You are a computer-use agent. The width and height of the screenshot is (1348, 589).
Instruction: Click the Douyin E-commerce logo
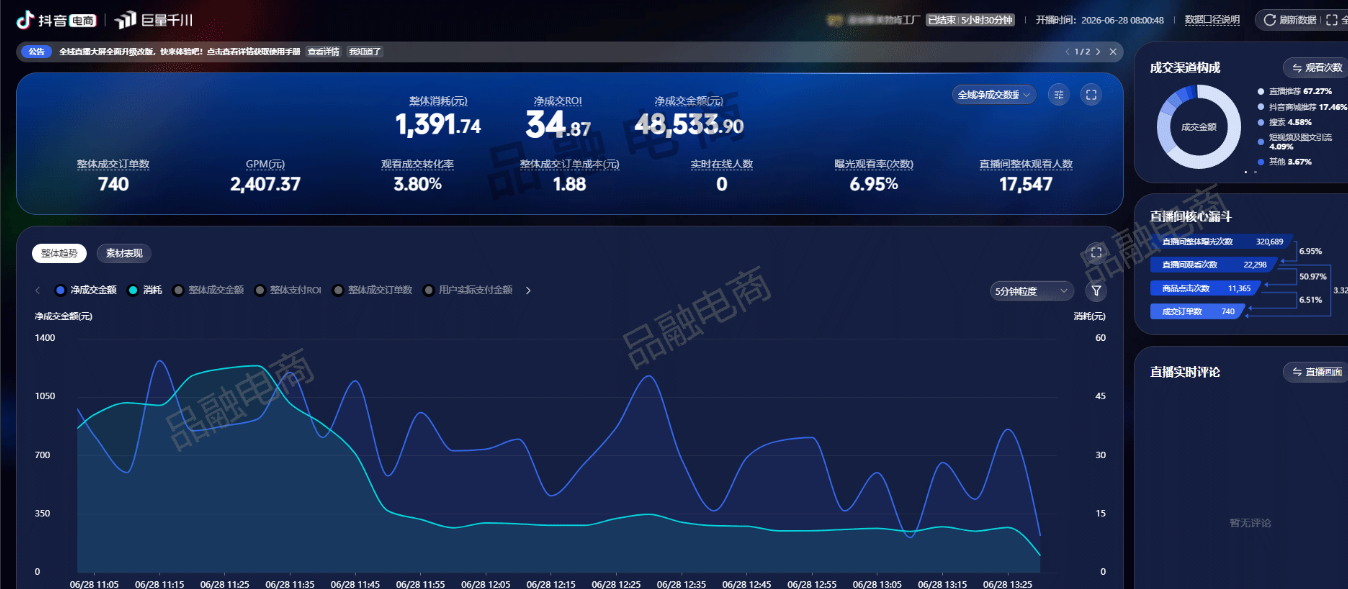[56, 19]
